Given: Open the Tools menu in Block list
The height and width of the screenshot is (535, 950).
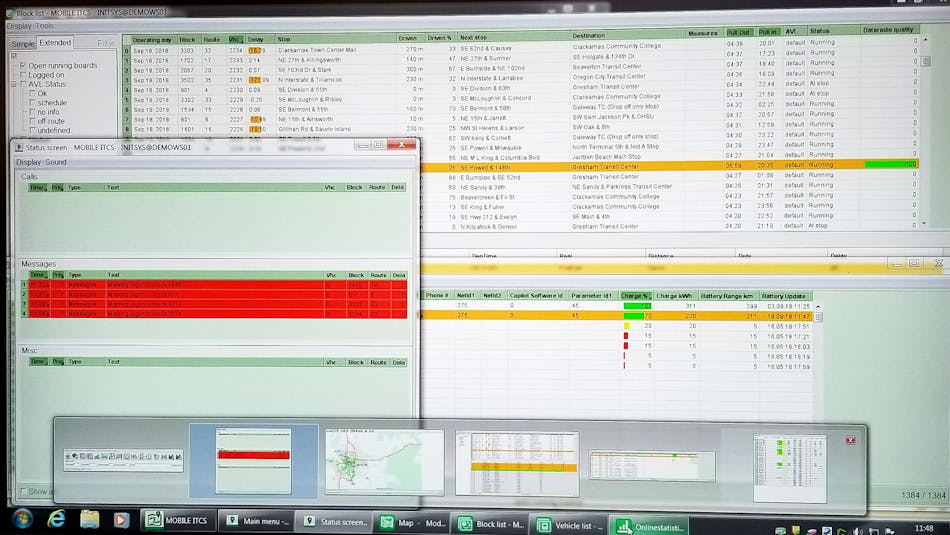Looking at the screenshot, I should (x=46, y=26).
